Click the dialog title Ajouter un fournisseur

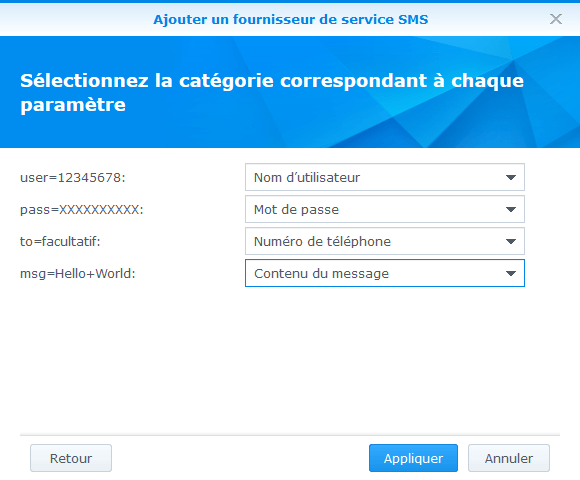pyautogui.click(x=291, y=19)
